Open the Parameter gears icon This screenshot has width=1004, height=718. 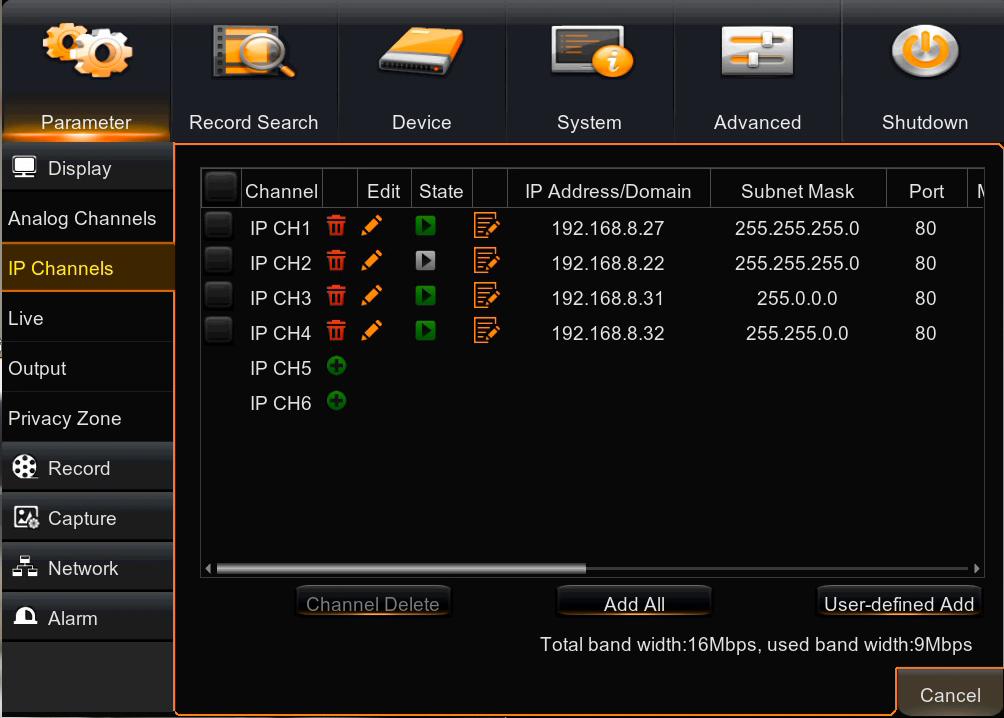coord(87,50)
